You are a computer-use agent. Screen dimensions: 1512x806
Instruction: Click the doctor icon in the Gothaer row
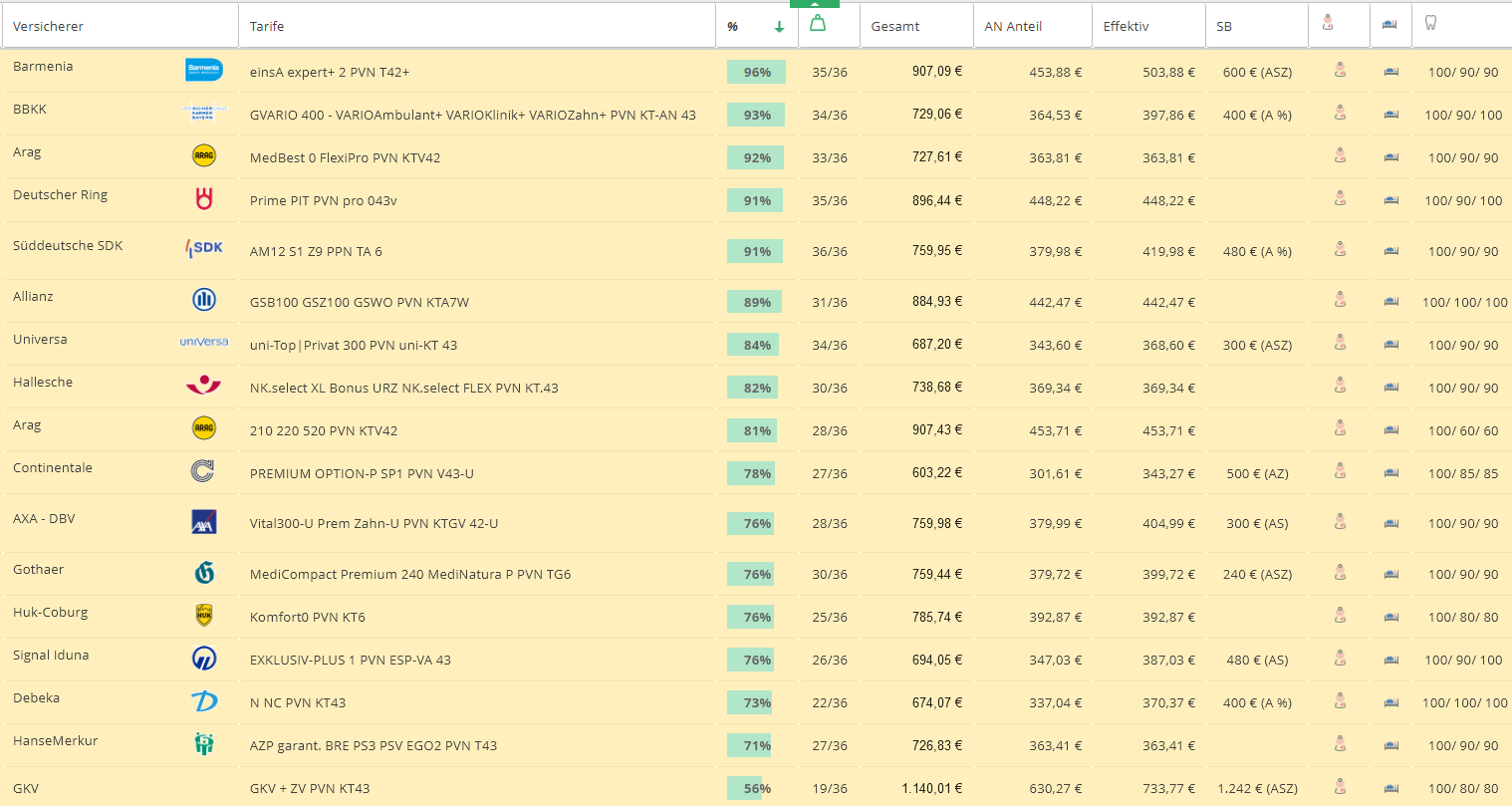pos(1340,573)
